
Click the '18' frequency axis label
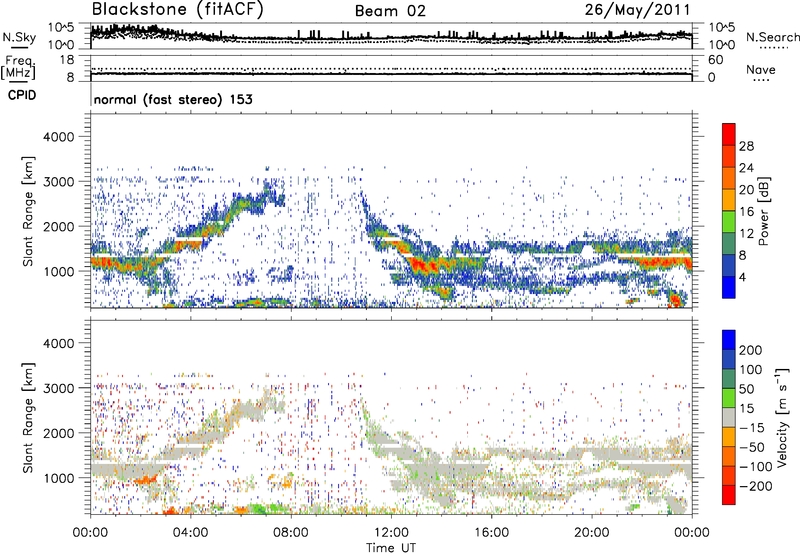point(66,60)
